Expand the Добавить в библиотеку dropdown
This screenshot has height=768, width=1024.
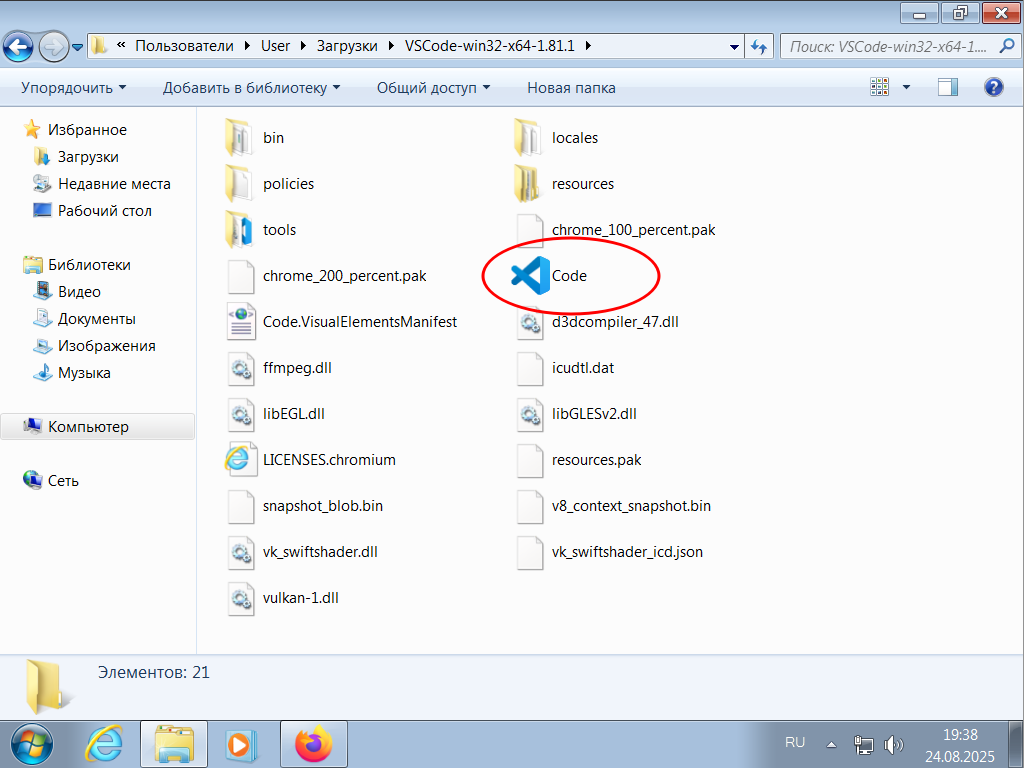pos(251,88)
